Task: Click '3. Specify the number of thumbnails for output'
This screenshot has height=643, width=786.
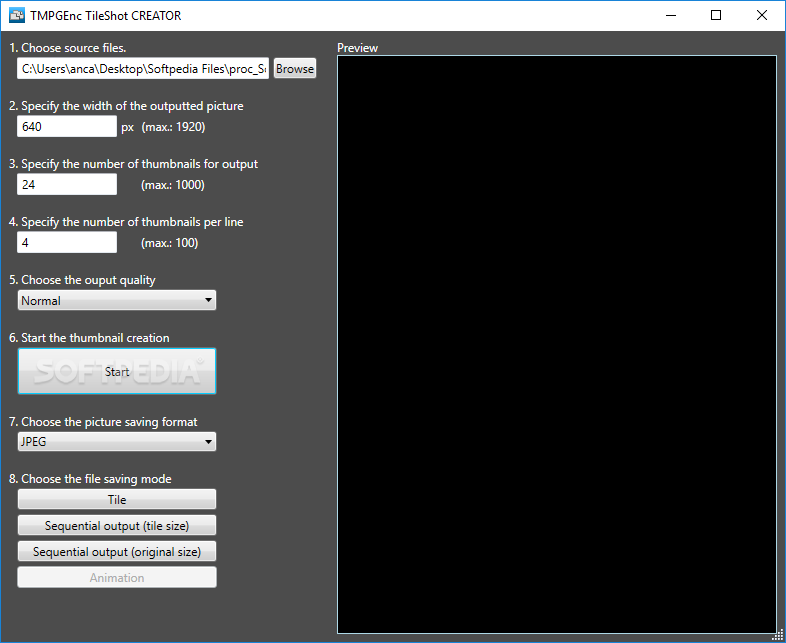Action: [133, 164]
